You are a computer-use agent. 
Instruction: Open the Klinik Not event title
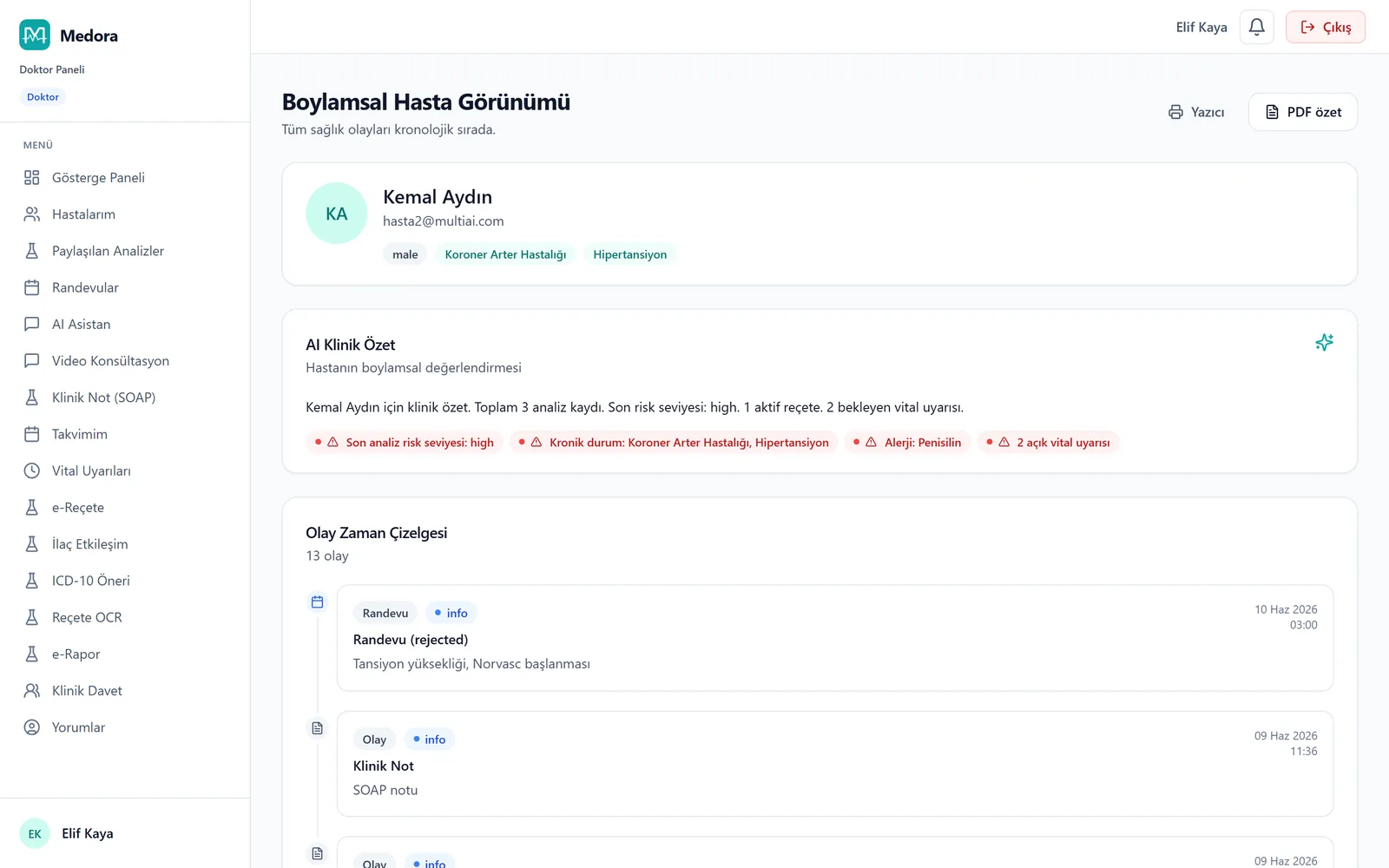pos(384,766)
